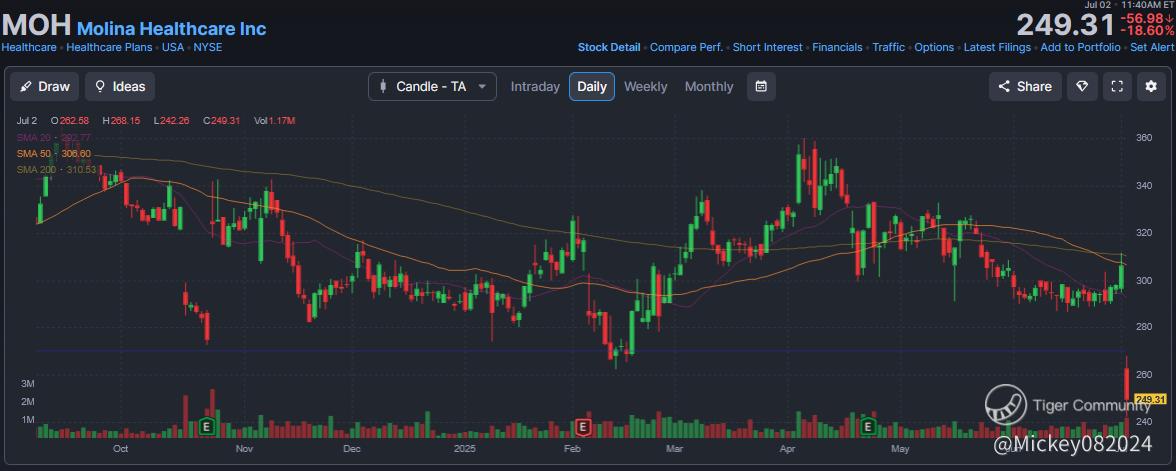Switch to the Weekly timeframe
The image size is (1176, 471).
645,86
